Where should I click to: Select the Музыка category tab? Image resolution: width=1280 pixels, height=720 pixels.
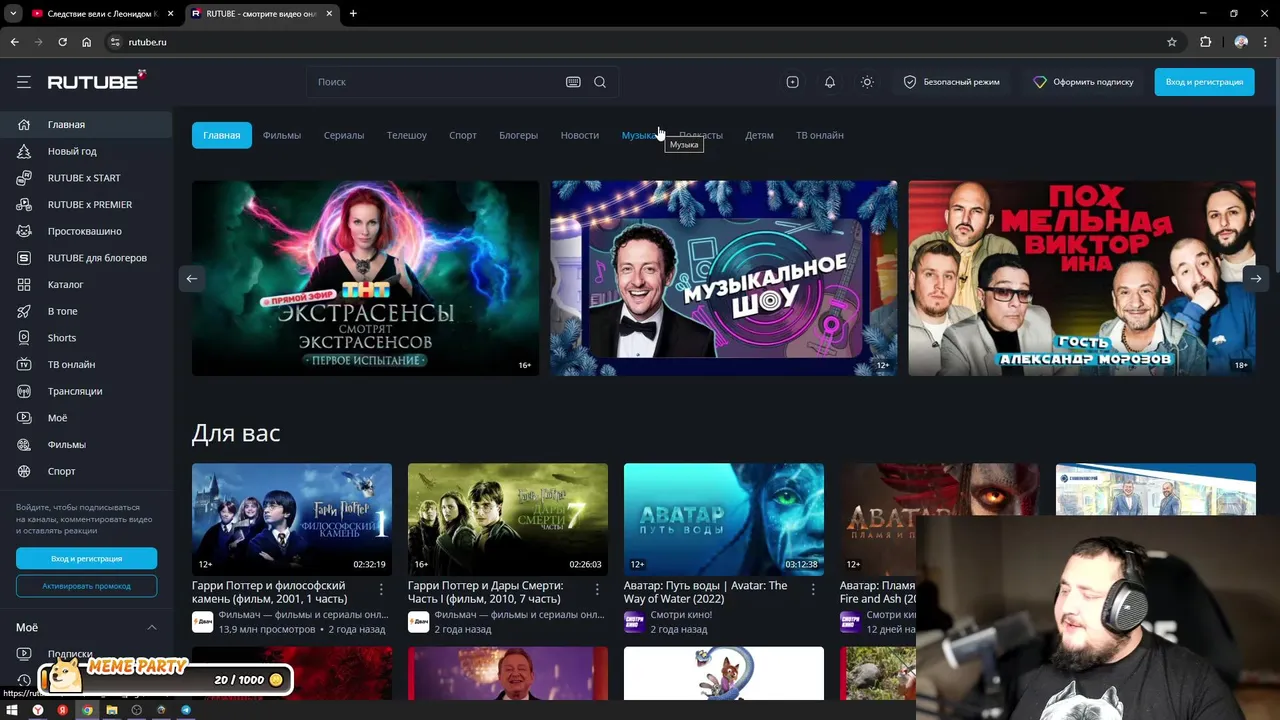click(x=640, y=135)
